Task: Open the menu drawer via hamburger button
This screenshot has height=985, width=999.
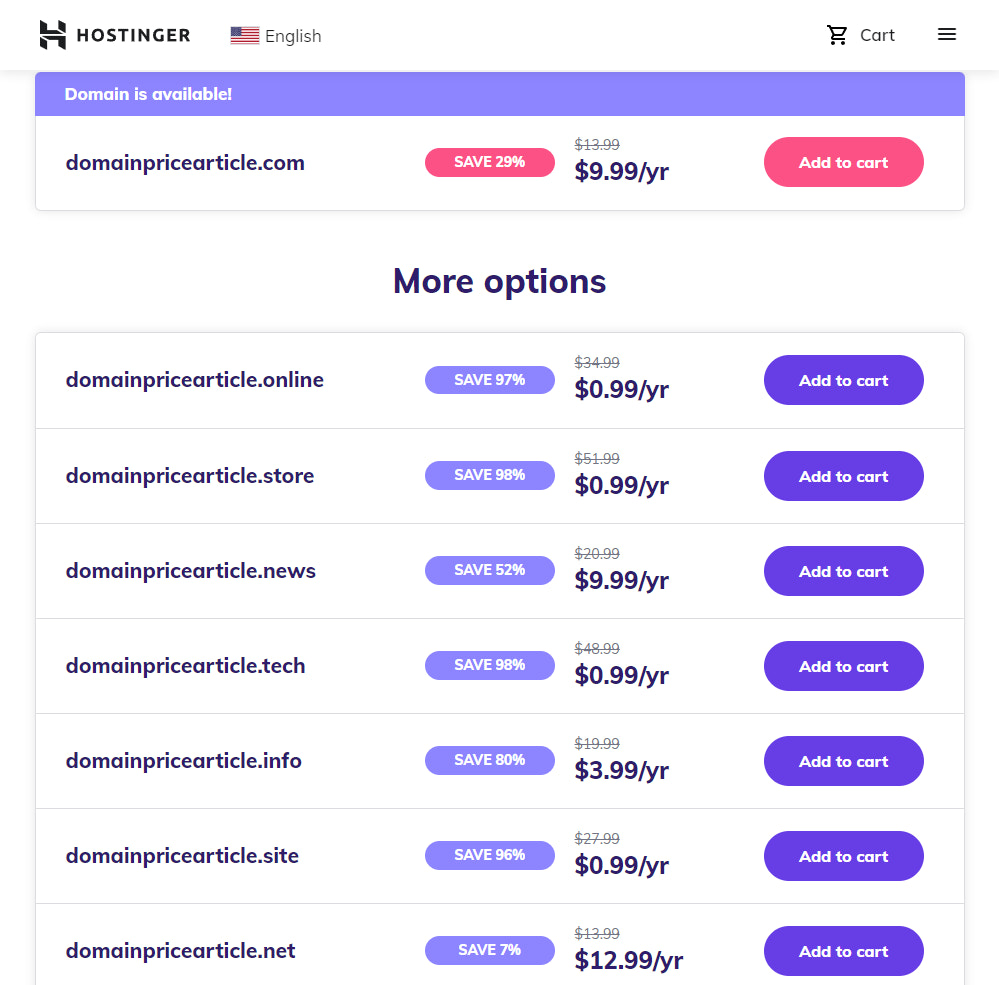Action: tap(946, 33)
